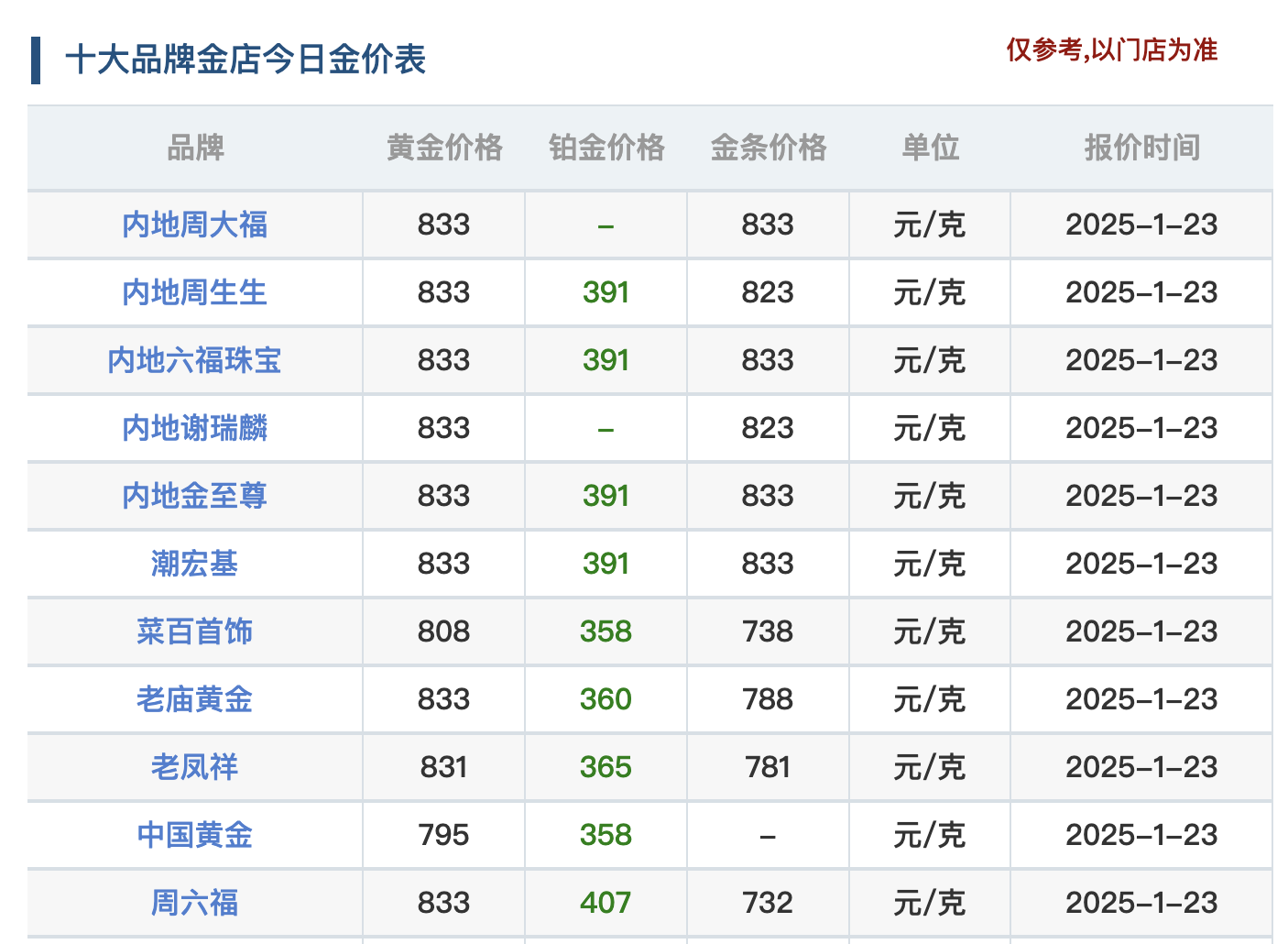Click the red 仅参考,以门店为准 notice
This screenshot has width=1288, height=944.
coord(1112,49)
